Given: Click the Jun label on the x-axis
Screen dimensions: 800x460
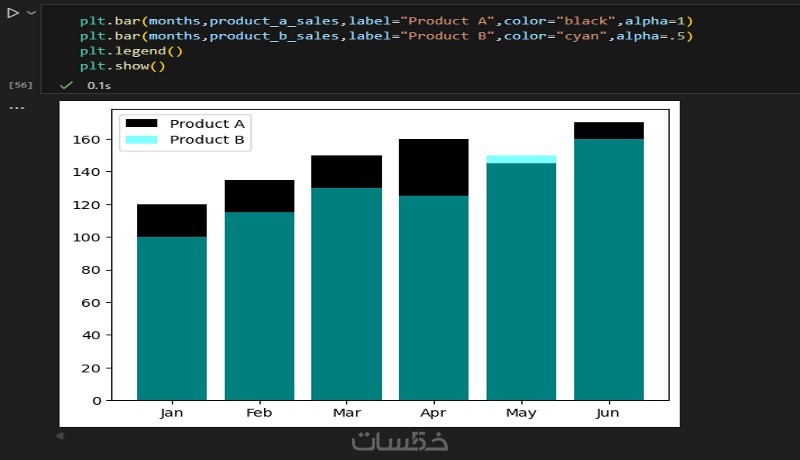Looking at the screenshot, I should (x=608, y=412).
